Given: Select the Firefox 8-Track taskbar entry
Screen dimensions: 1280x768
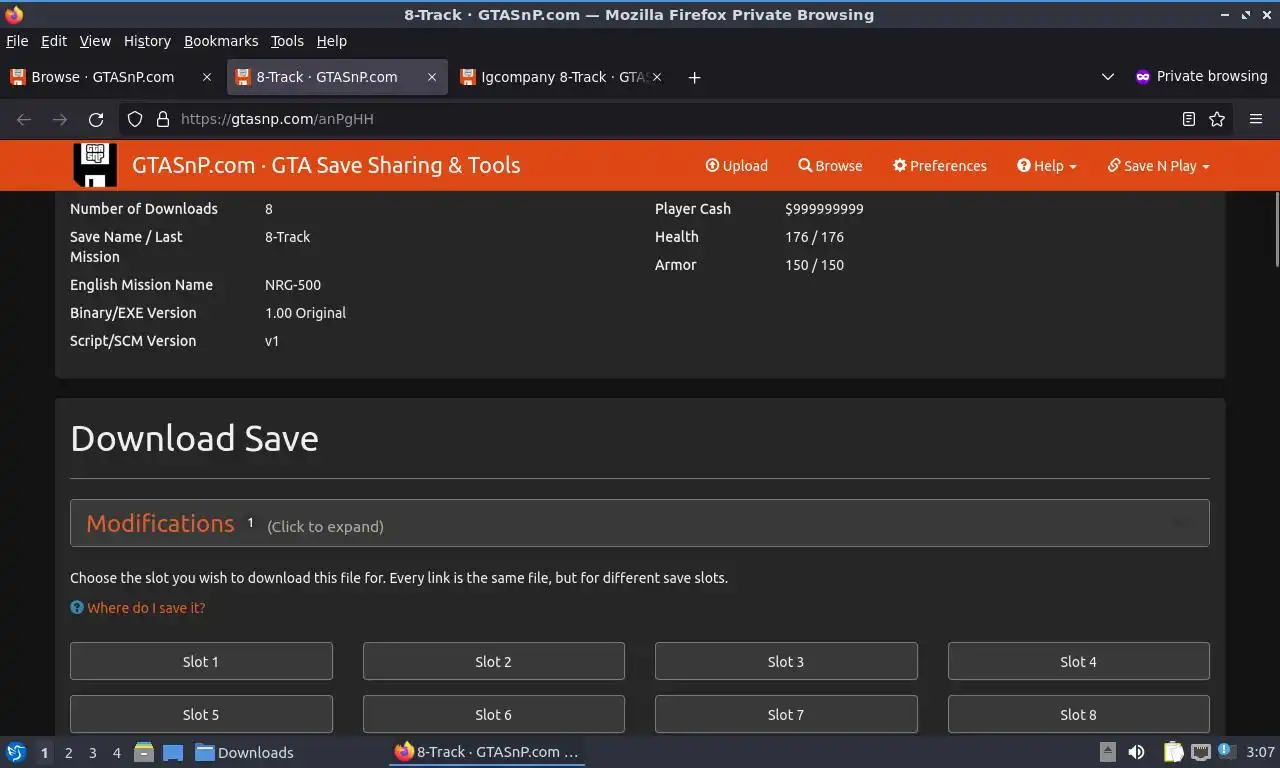Looking at the screenshot, I should [x=487, y=752].
